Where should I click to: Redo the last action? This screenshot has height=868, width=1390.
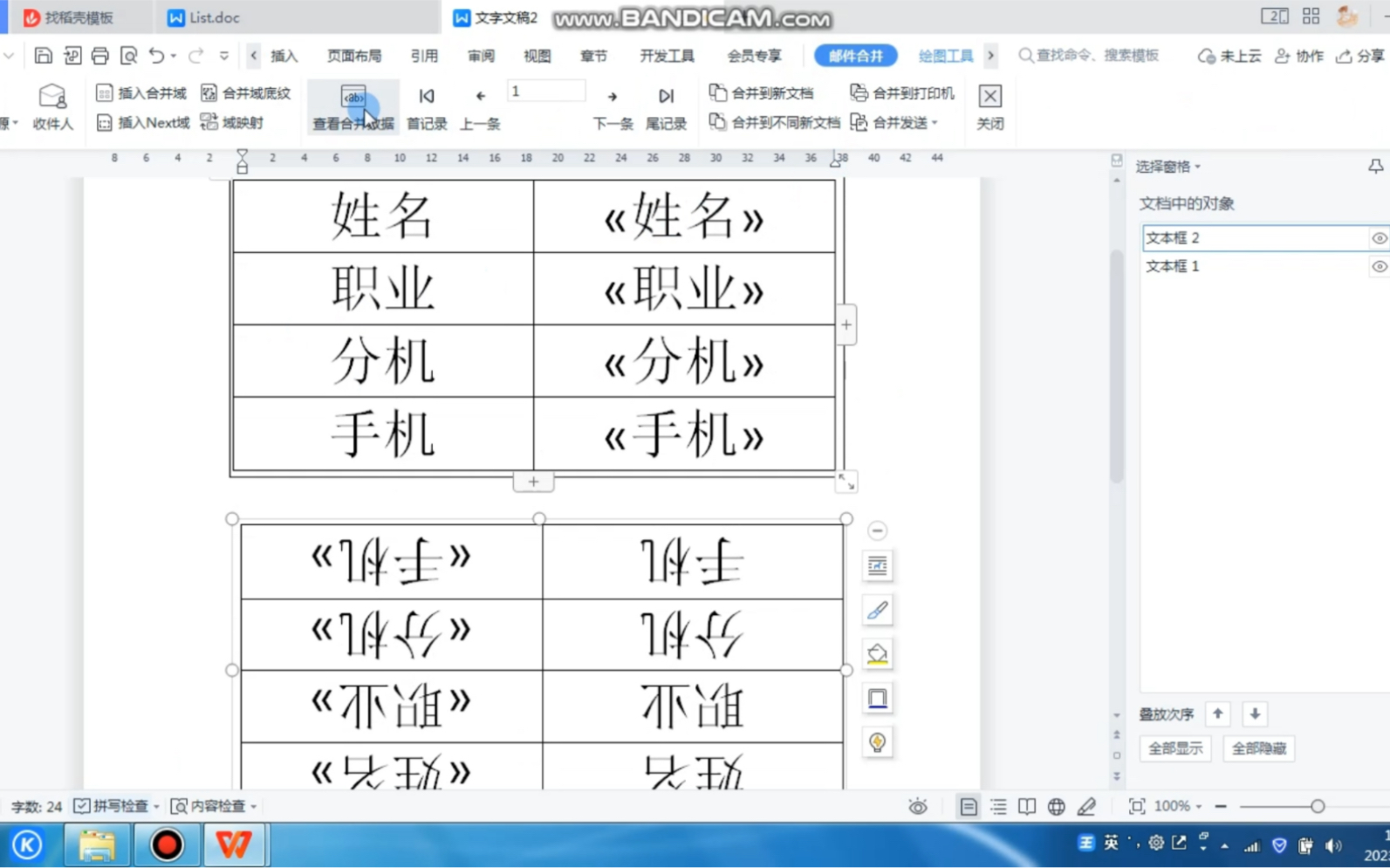pyautogui.click(x=195, y=56)
